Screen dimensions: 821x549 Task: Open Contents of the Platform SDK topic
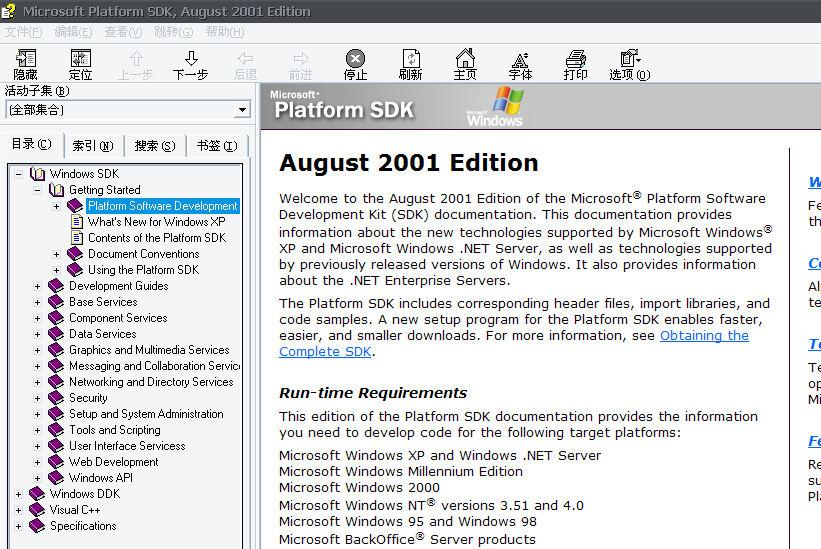(x=157, y=238)
